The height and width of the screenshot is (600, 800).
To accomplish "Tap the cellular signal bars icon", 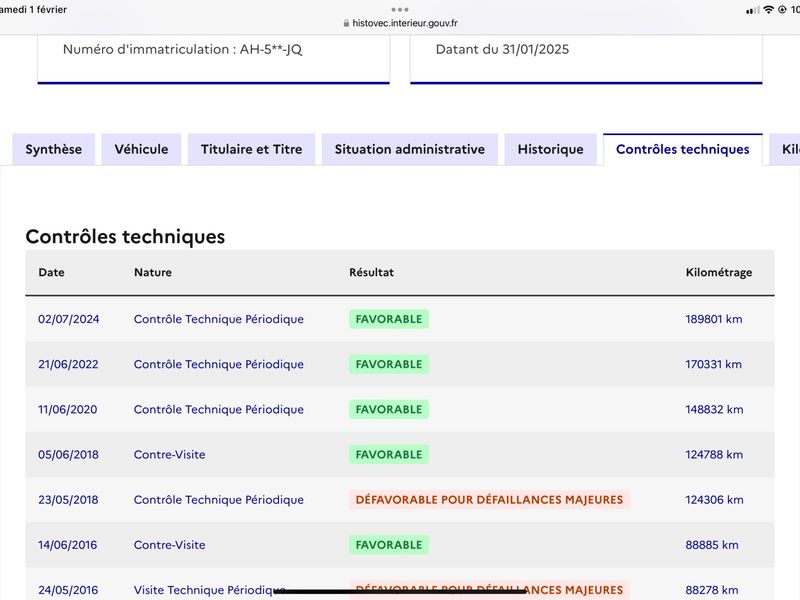I will pos(753,10).
